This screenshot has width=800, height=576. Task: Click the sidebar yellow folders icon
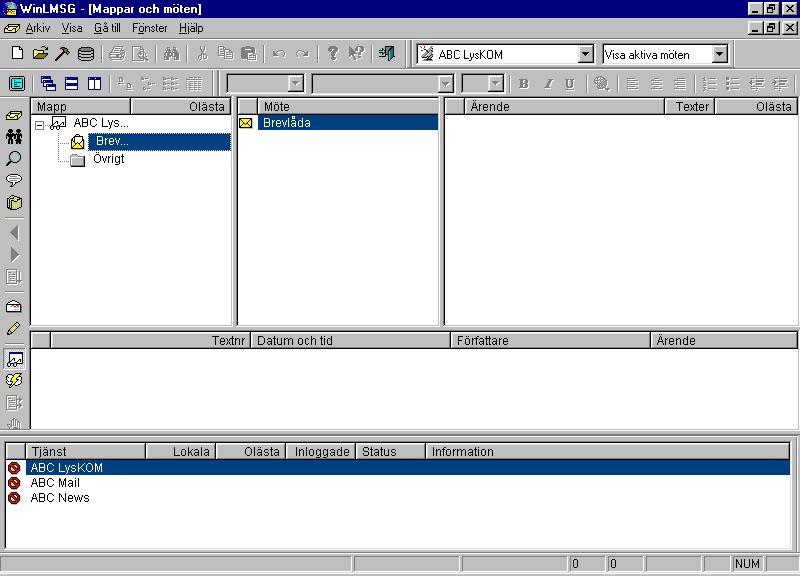point(14,203)
